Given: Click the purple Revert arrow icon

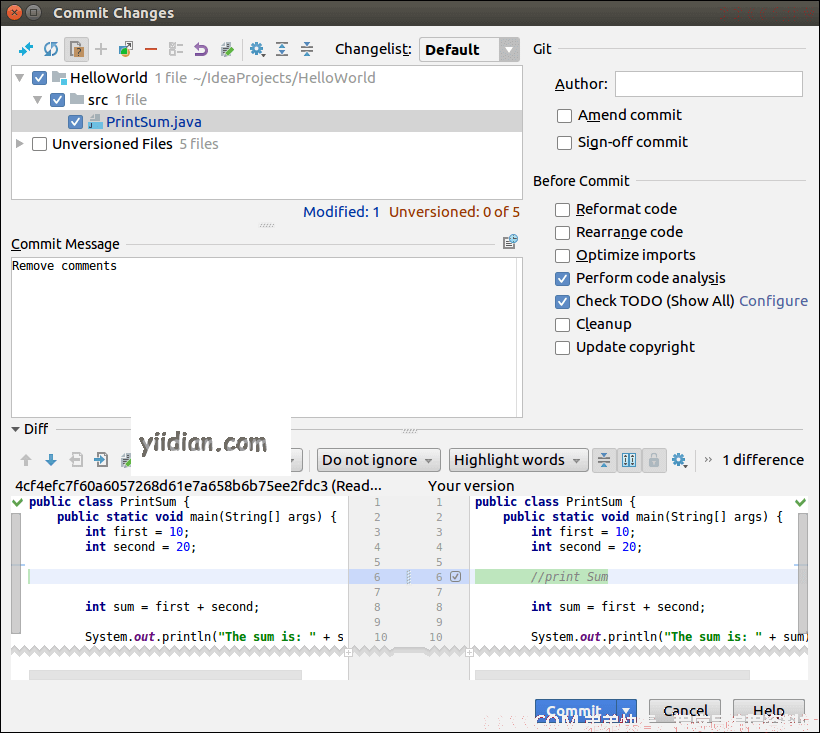Looking at the screenshot, I should point(201,50).
